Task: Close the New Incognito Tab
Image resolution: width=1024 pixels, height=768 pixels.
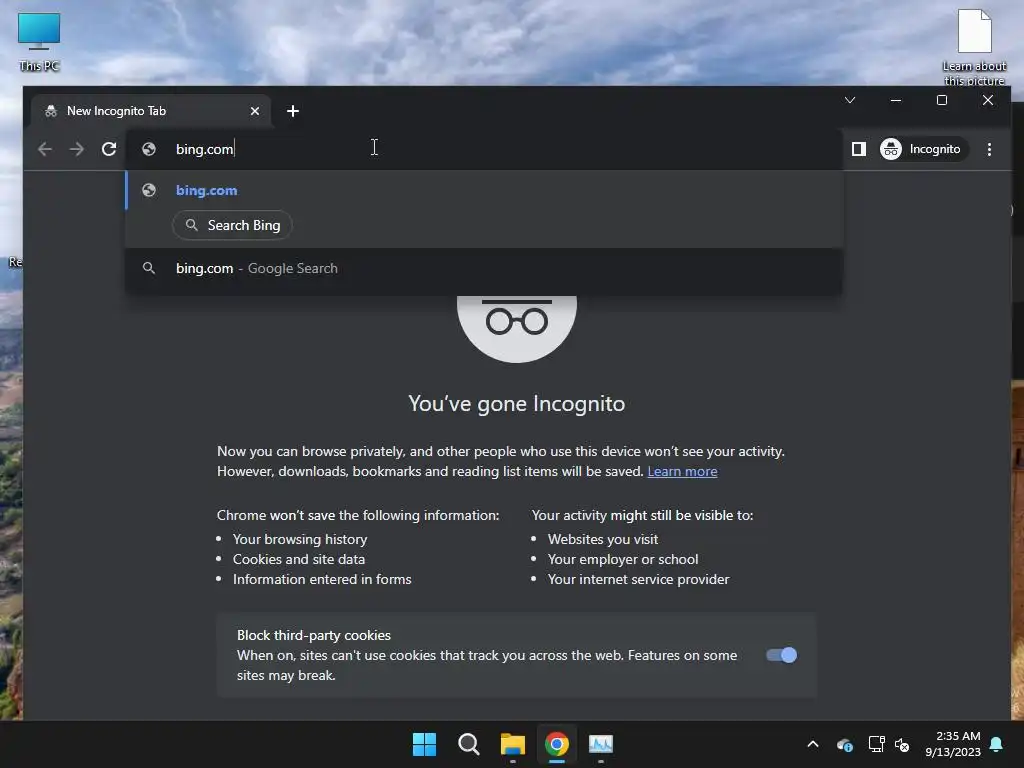Action: coord(255,111)
